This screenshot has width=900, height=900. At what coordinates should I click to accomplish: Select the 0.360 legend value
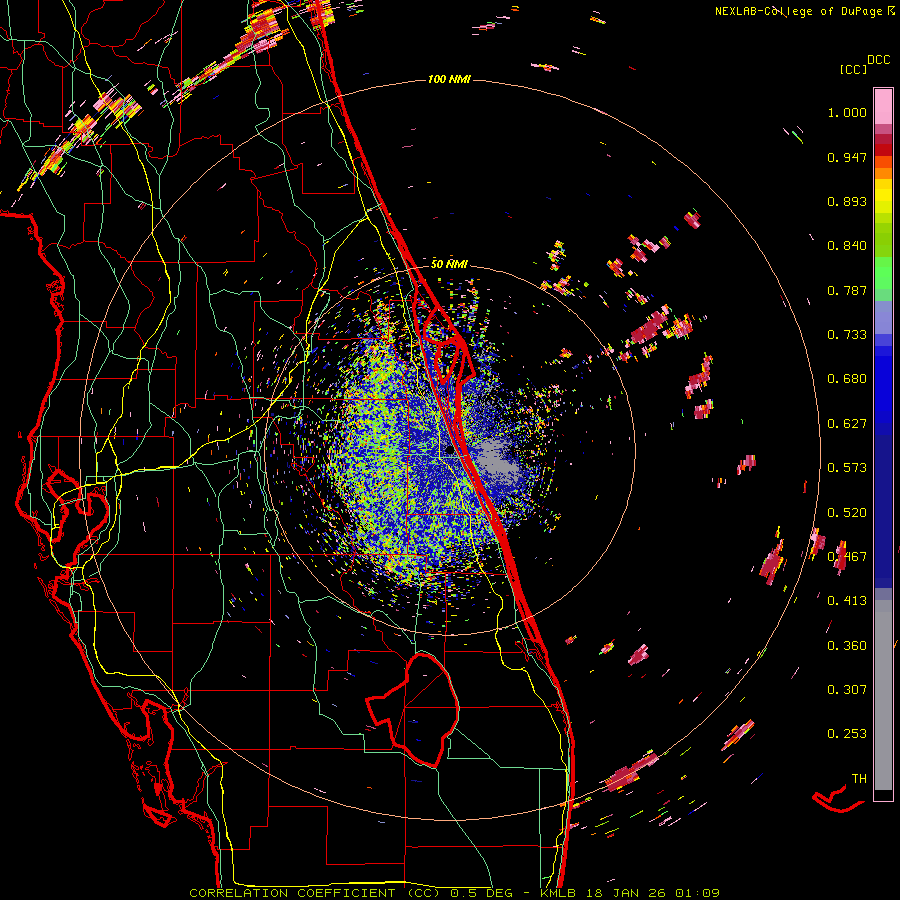(847, 646)
